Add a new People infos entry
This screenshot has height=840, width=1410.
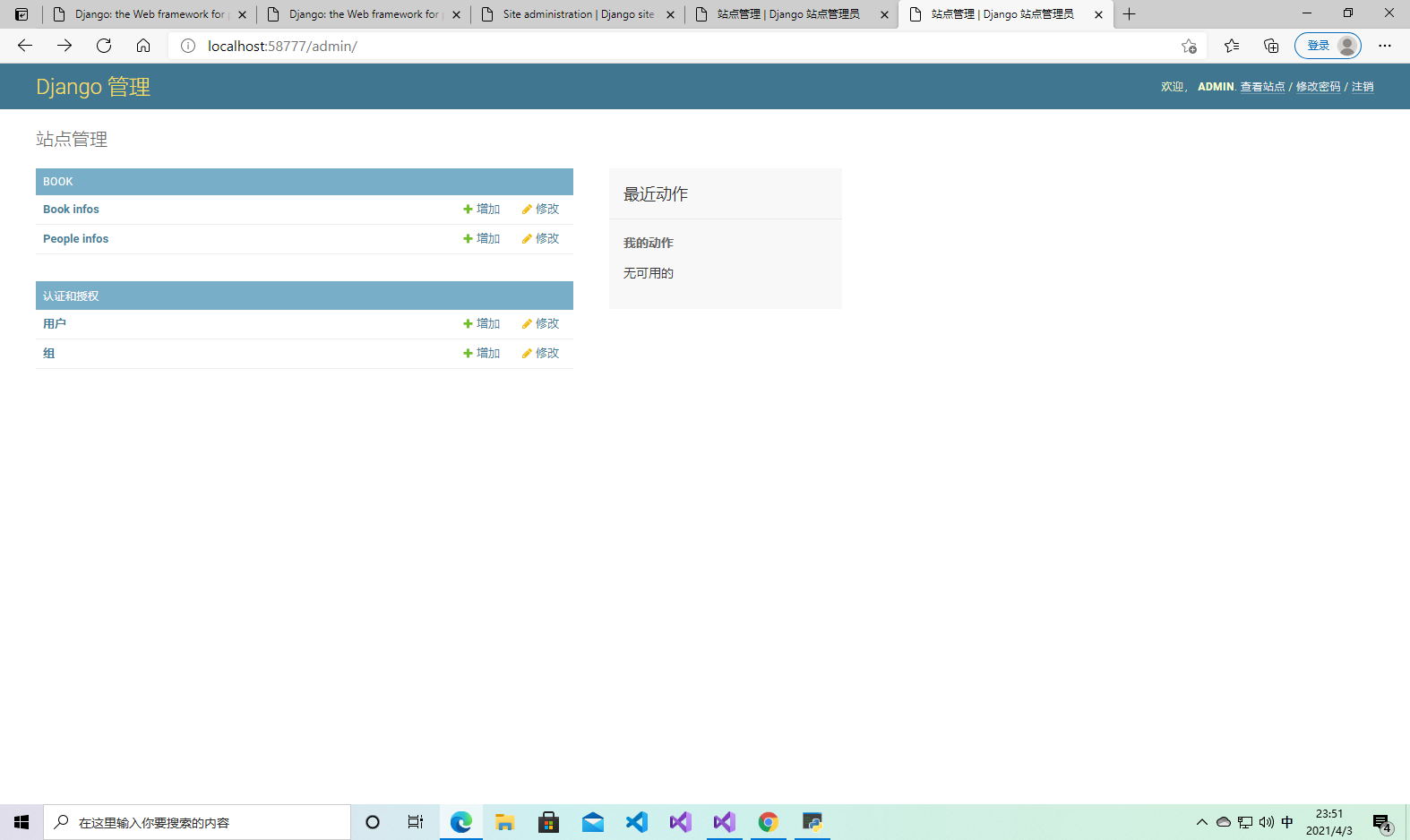482,239
